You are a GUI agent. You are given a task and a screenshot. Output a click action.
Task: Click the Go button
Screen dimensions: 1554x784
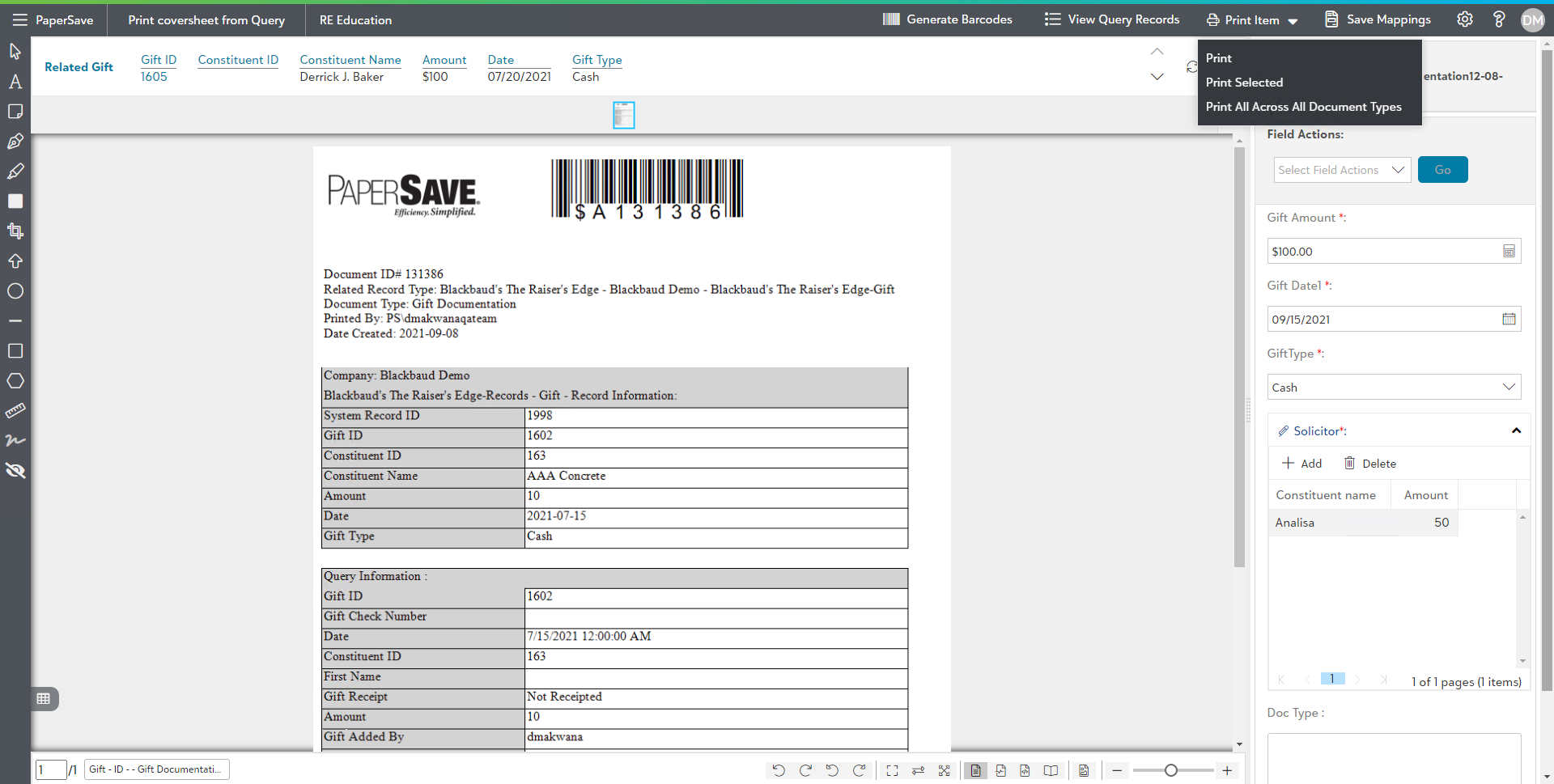click(1442, 170)
